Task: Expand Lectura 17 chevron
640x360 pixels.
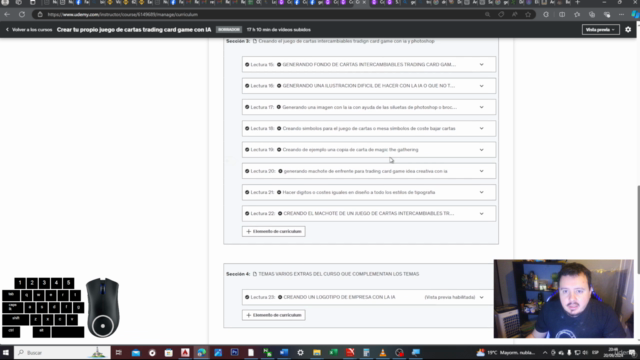Action: coord(482,107)
